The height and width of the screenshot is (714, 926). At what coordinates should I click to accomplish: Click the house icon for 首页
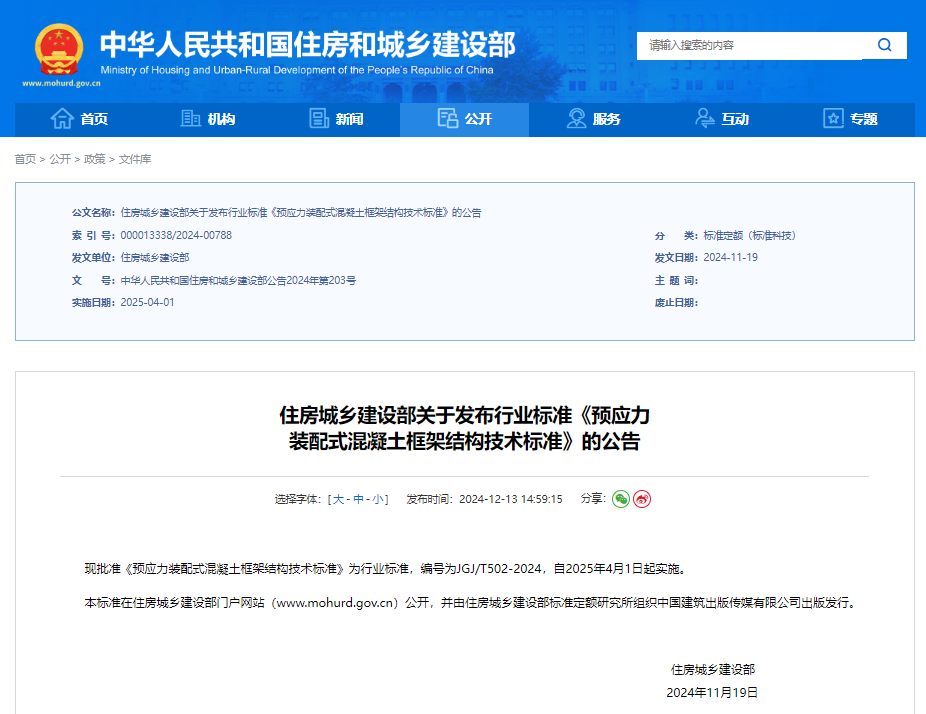tap(62, 119)
